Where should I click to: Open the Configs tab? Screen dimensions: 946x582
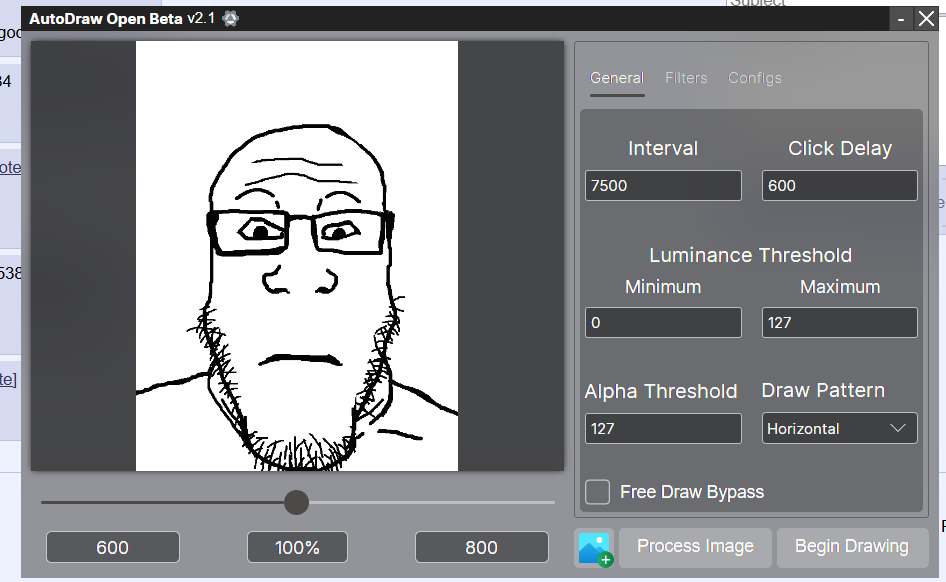pyautogui.click(x=754, y=78)
